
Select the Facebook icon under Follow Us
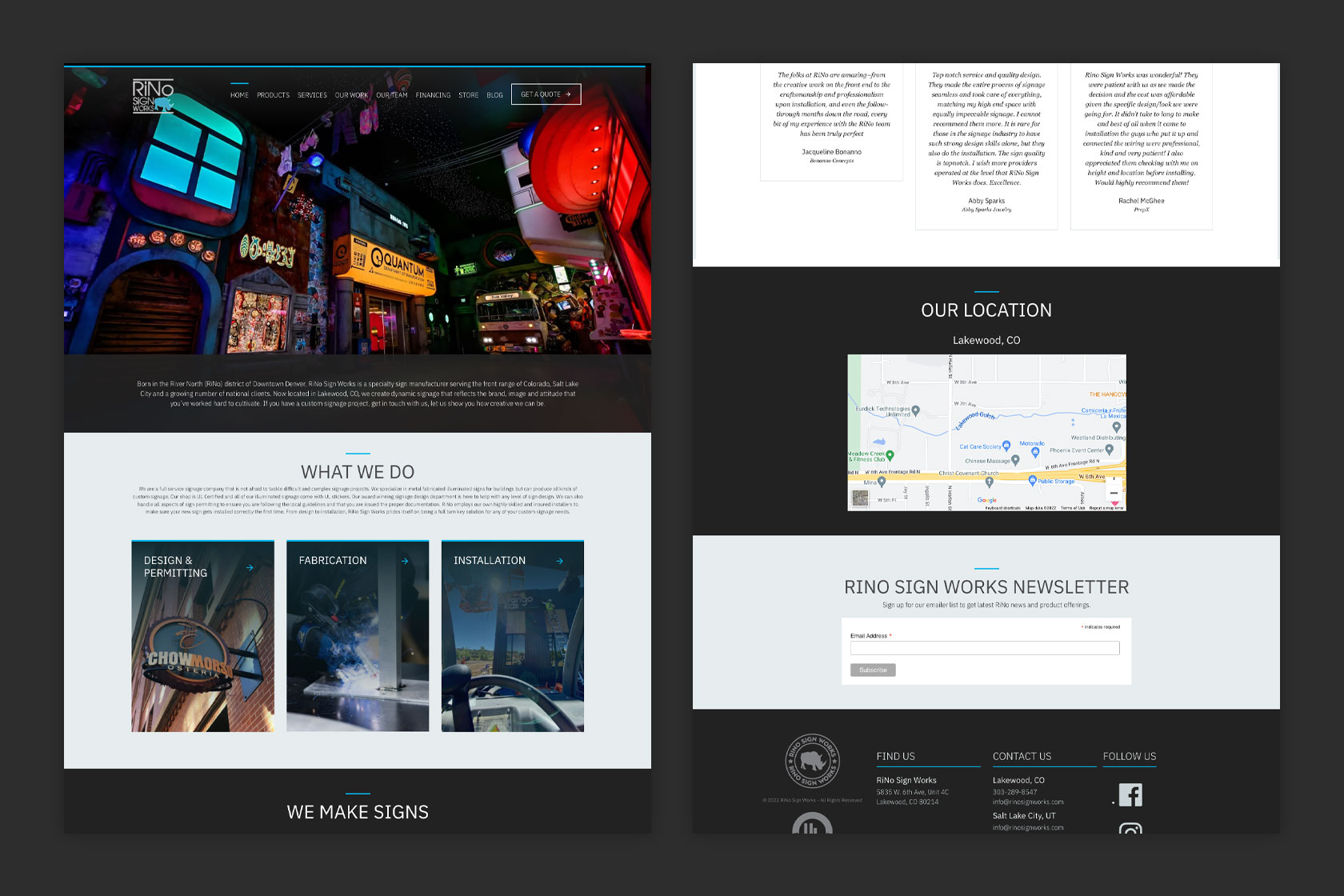(1130, 794)
